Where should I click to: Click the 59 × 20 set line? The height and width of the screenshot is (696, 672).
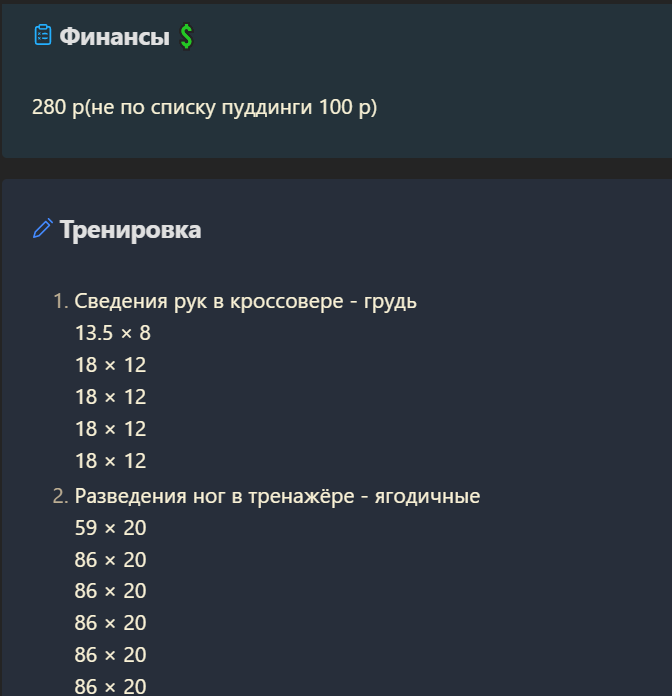click(x=111, y=528)
